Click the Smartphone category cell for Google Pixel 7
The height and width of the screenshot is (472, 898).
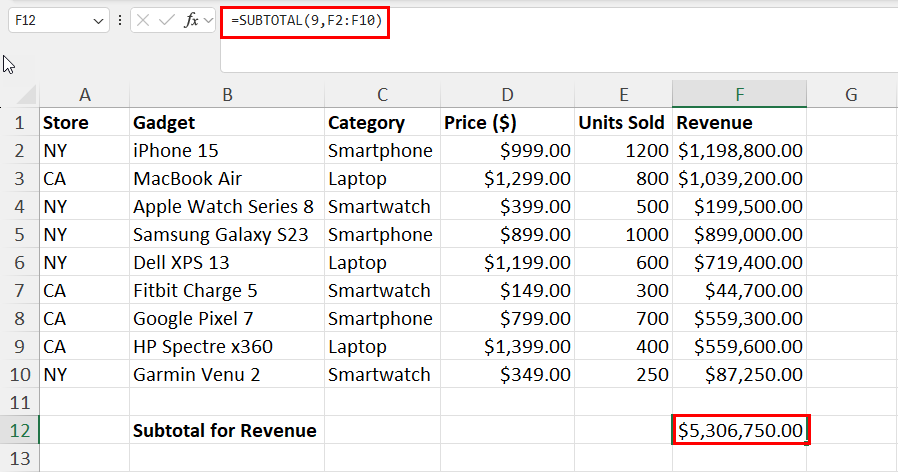tap(383, 318)
